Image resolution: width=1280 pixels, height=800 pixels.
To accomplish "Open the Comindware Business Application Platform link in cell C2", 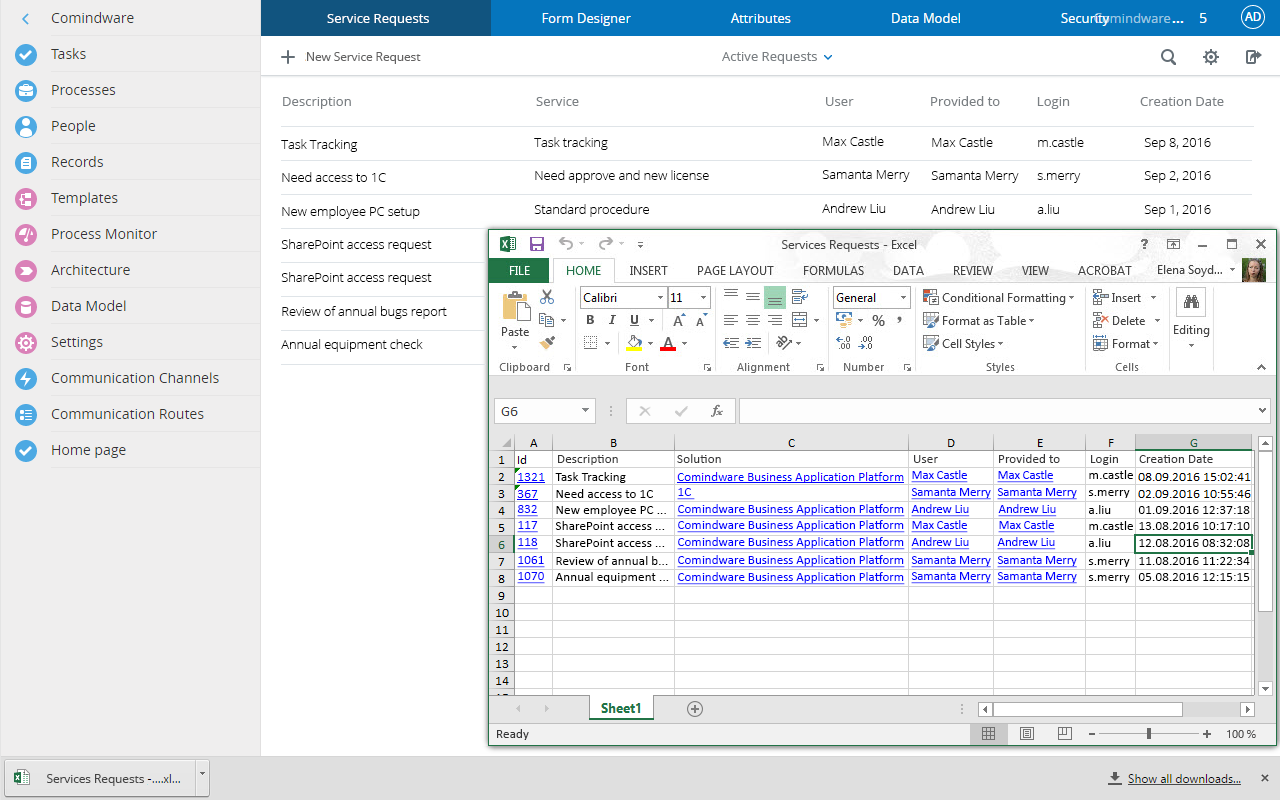I will click(790, 476).
